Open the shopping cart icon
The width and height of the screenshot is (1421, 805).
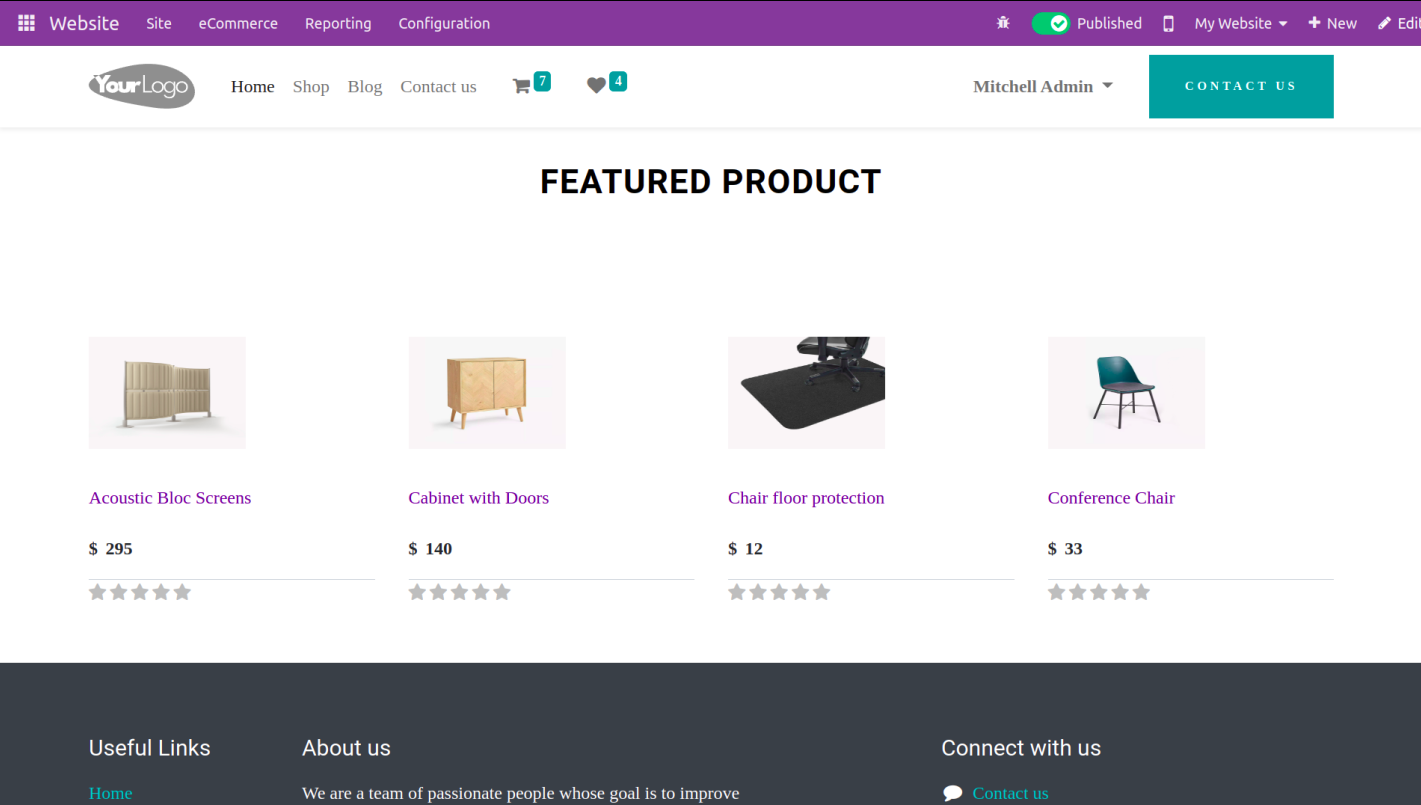coord(521,87)
